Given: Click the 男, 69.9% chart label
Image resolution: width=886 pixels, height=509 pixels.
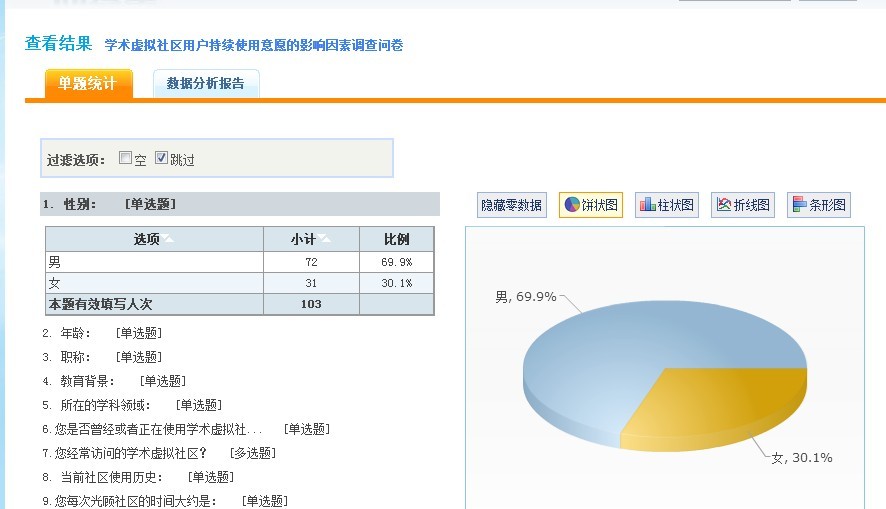Looking at the screenshot, I should click(x=525, y=297).
